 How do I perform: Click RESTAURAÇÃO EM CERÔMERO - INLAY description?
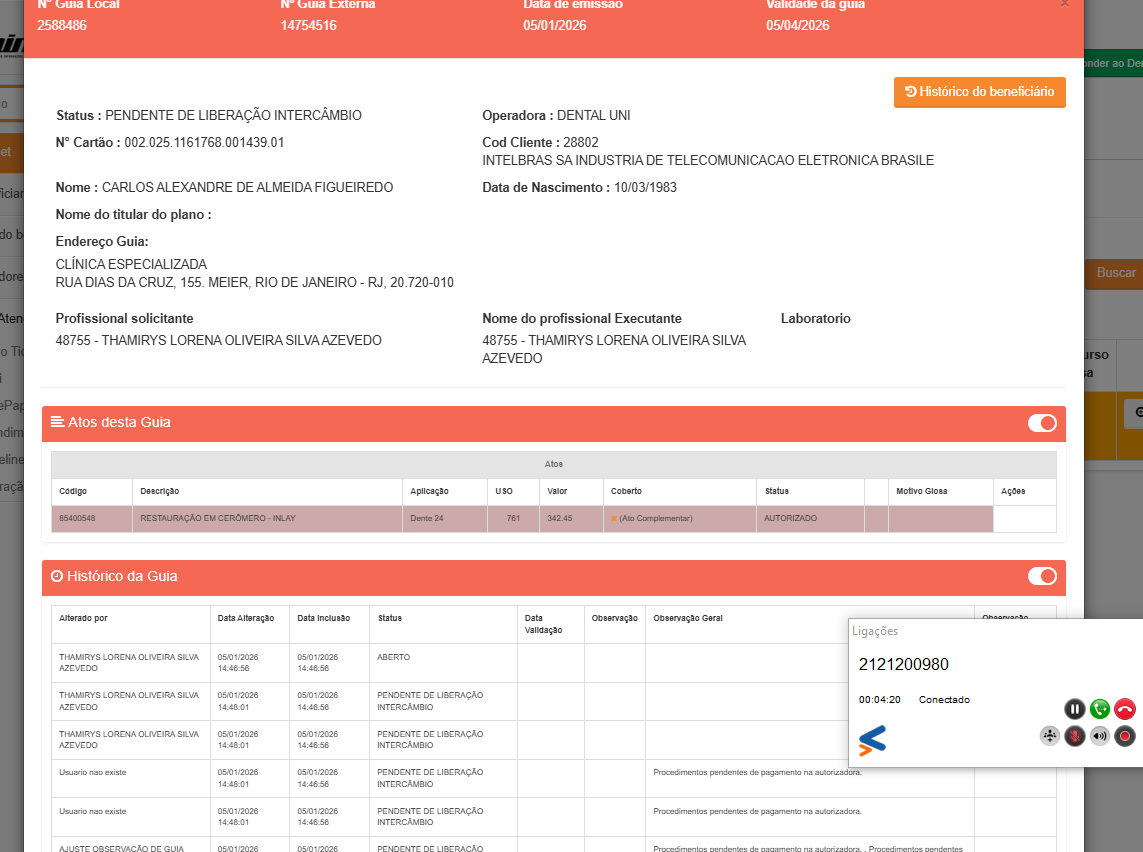[218, 518]
